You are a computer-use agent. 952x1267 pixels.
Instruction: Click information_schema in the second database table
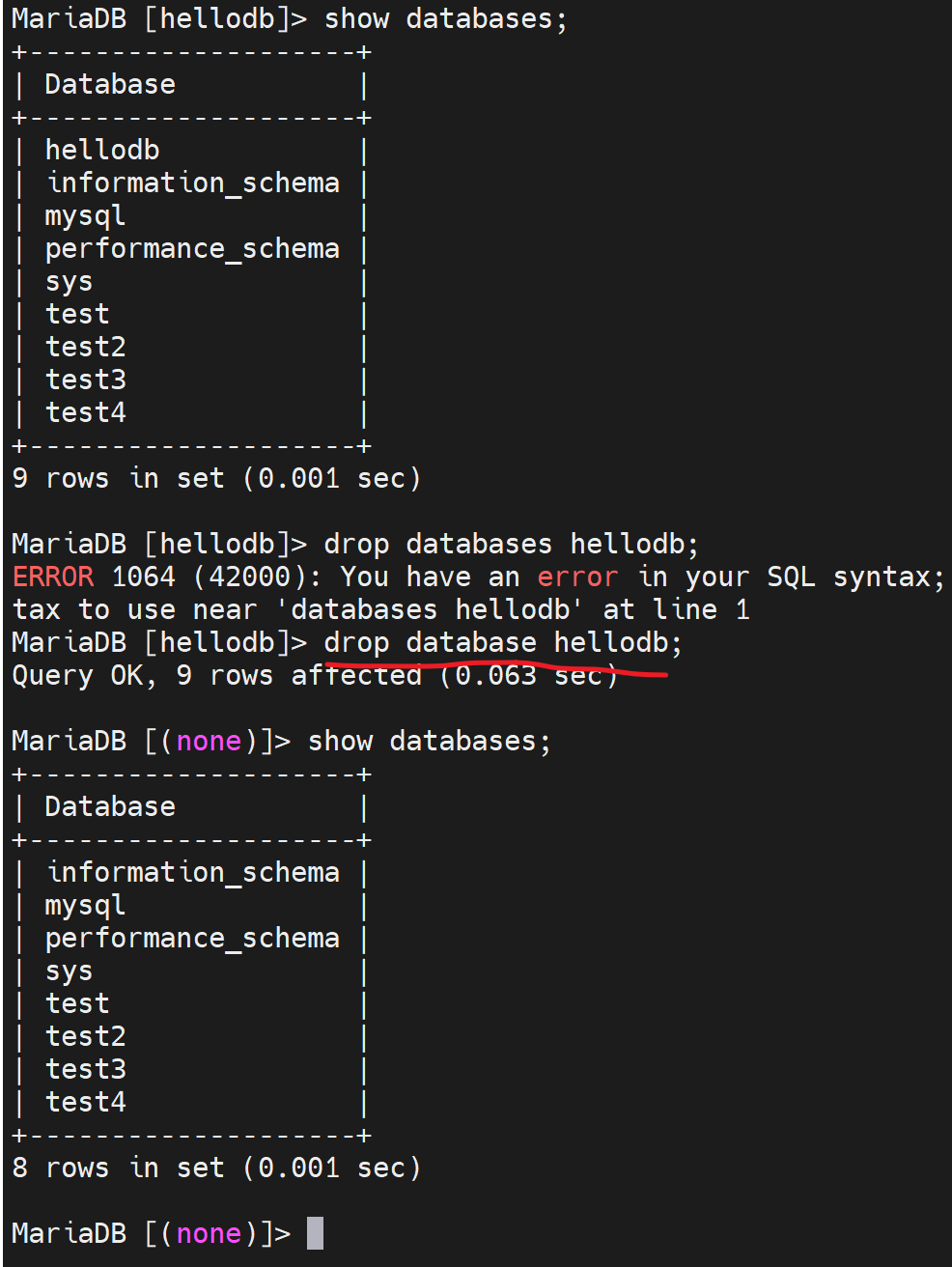coord(193,872)
